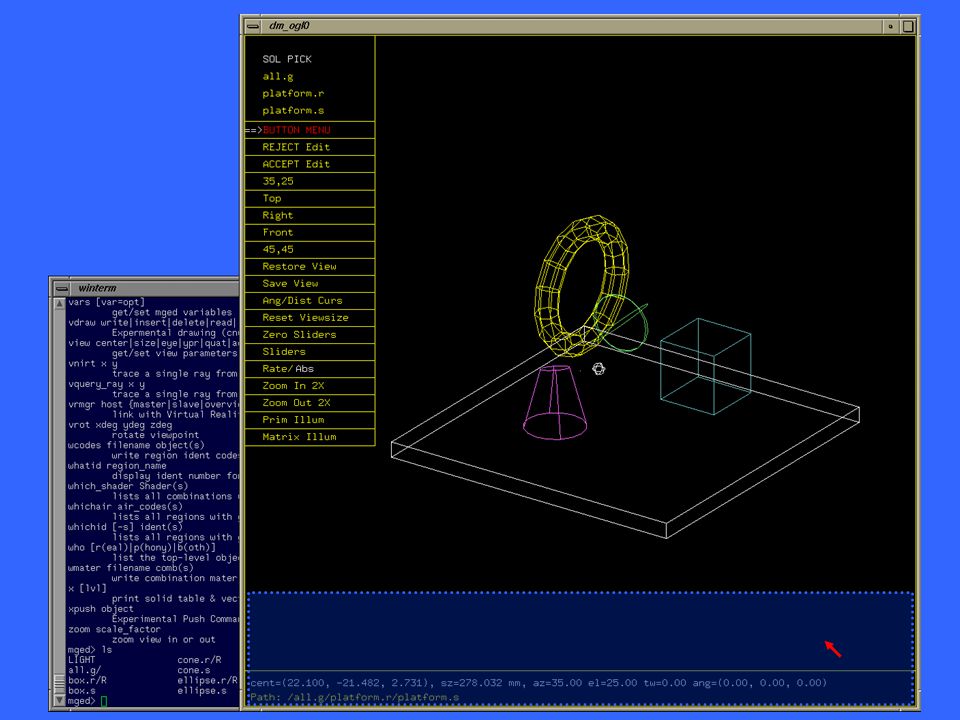Minimize the dm_ogl0 window

(890, 26)
